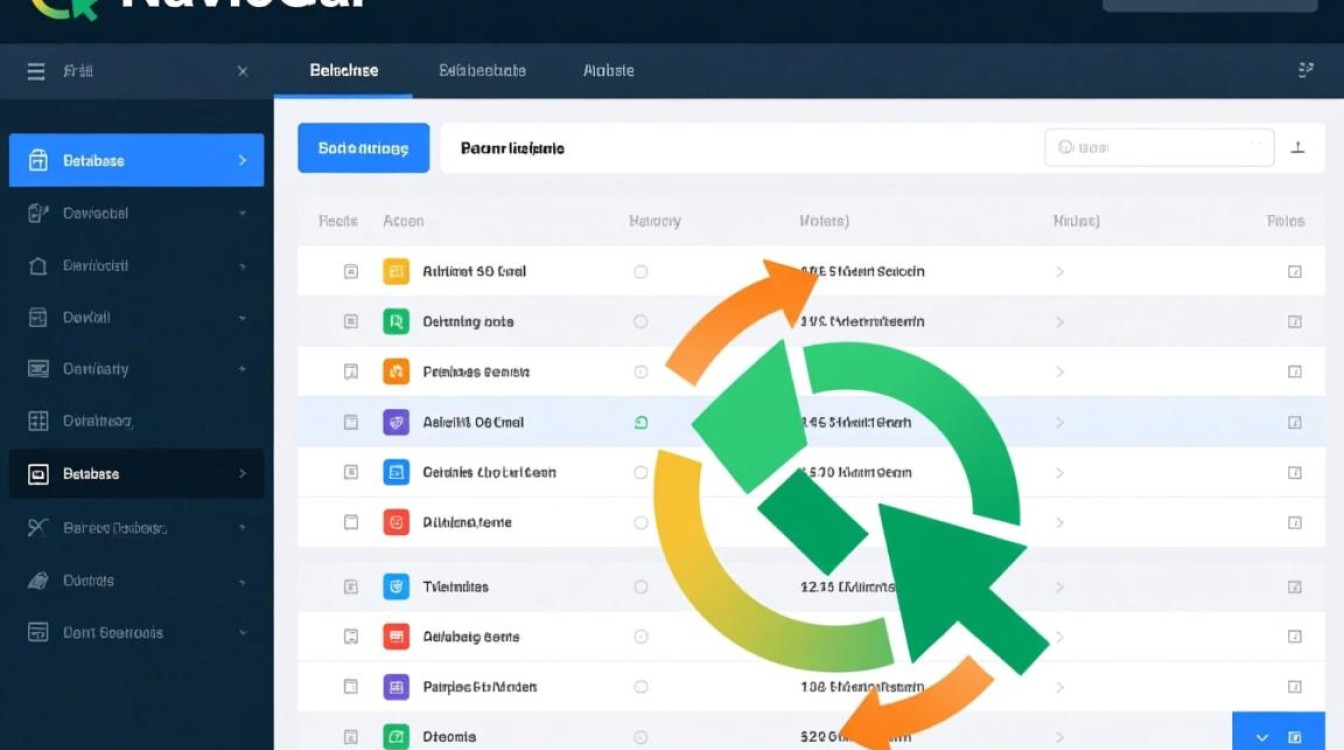Click the upload icon right of search box
Image resolution: width=1344 pixels, height=750 pixels.
click(1297, 148)
